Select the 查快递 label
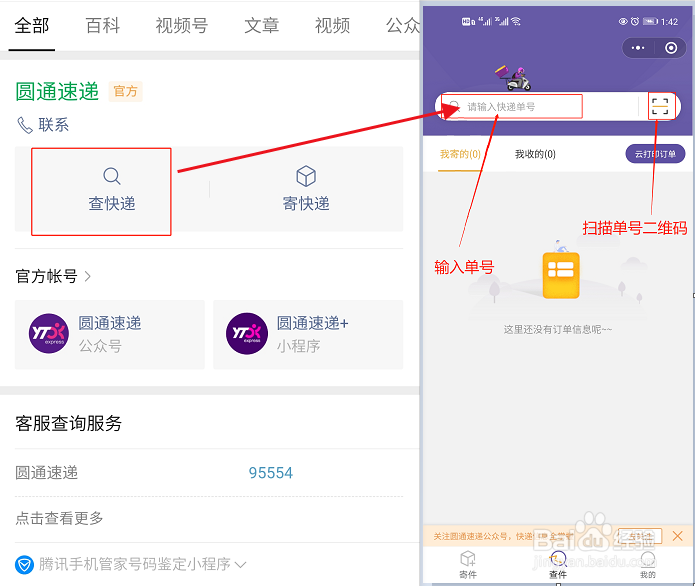 click(x=112, y=203)
